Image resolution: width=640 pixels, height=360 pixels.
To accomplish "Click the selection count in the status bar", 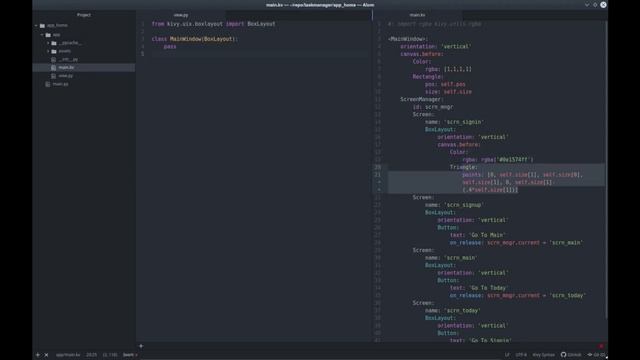I will point(110,355).
